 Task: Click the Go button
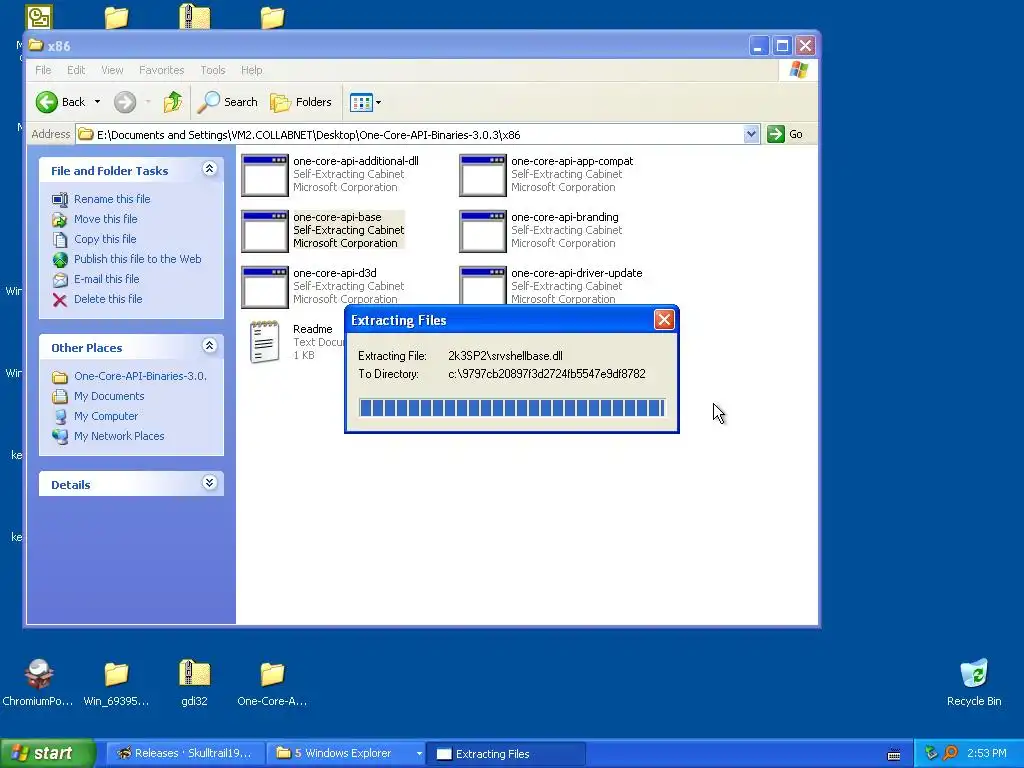[x=786, y=135]
